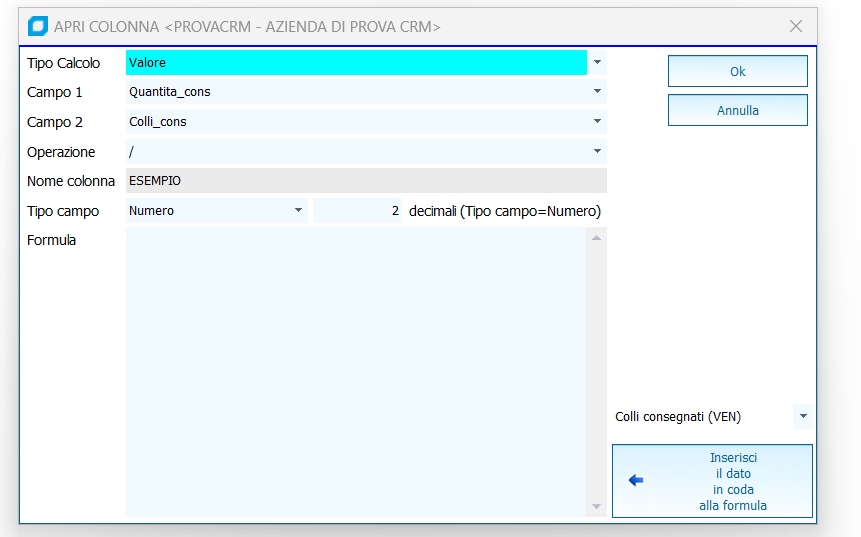Click the Nome colonna label

point(71,181)
